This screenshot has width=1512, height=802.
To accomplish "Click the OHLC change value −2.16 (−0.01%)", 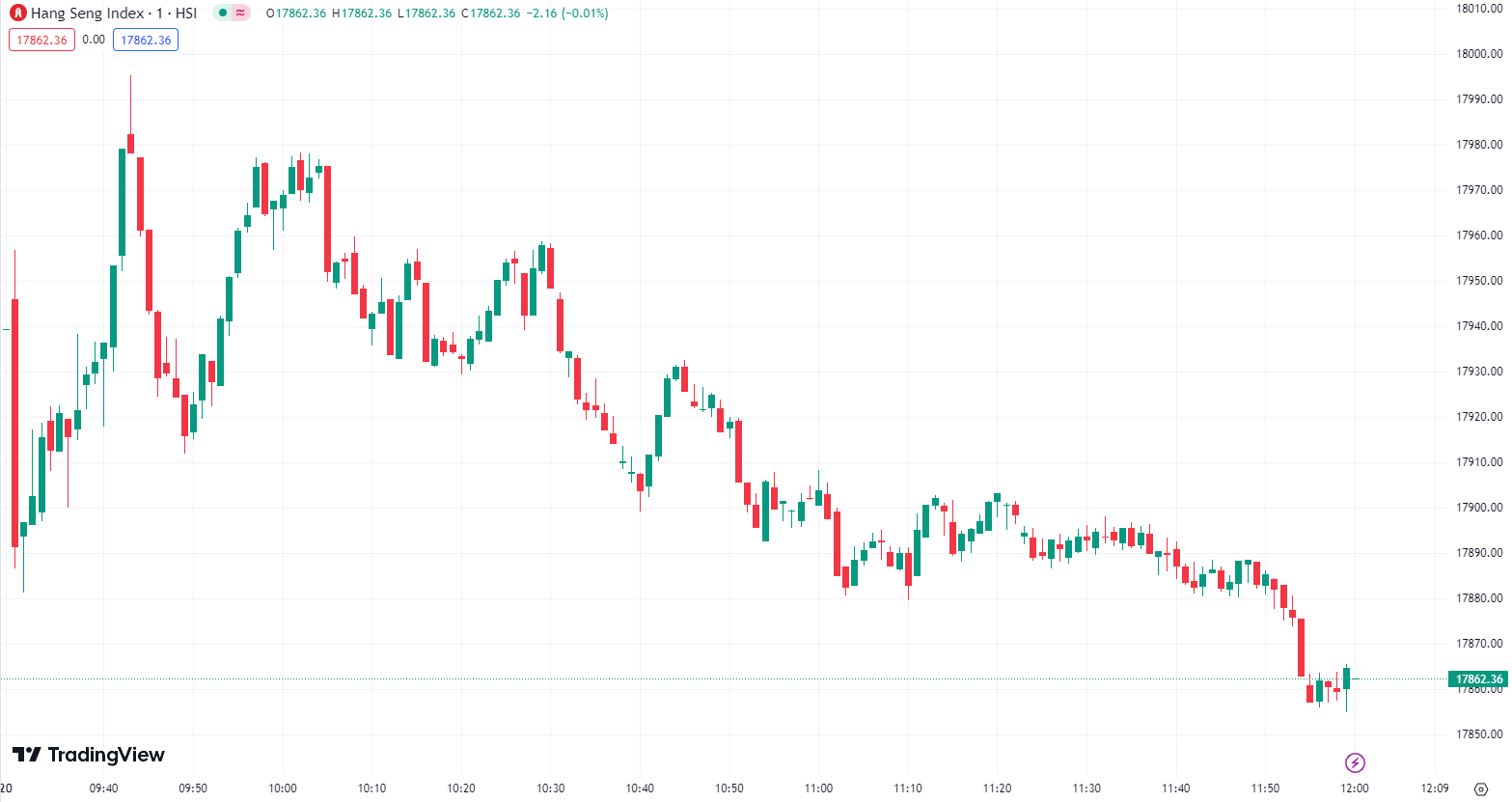I will tap(567, 14).
